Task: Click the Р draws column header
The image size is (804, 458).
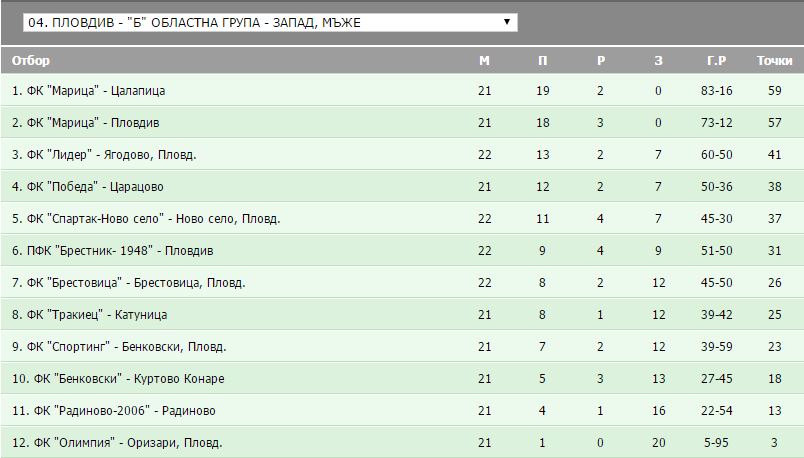Action: (600, 60)
